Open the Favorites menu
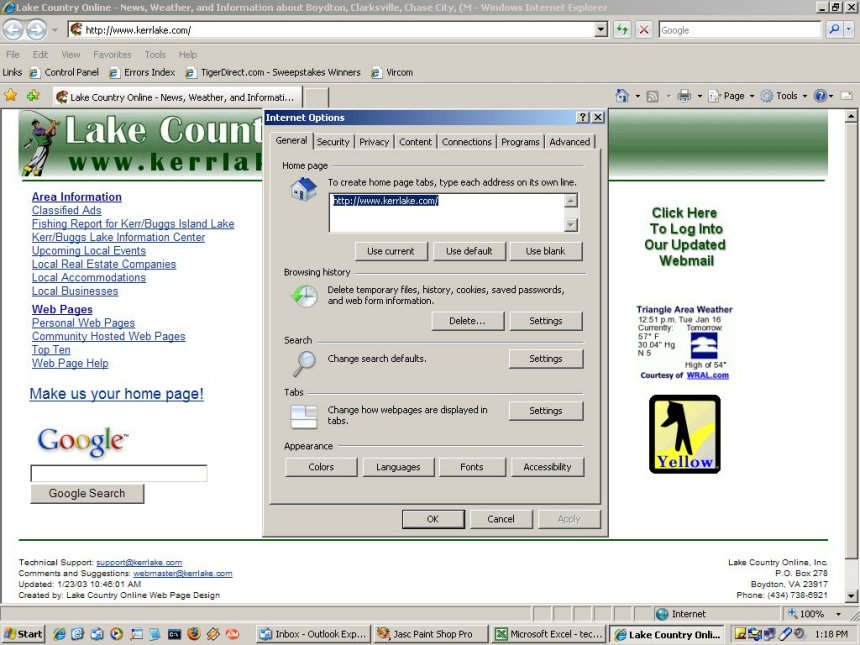This screenshot has width=860, height=645. tap(112, 54)
